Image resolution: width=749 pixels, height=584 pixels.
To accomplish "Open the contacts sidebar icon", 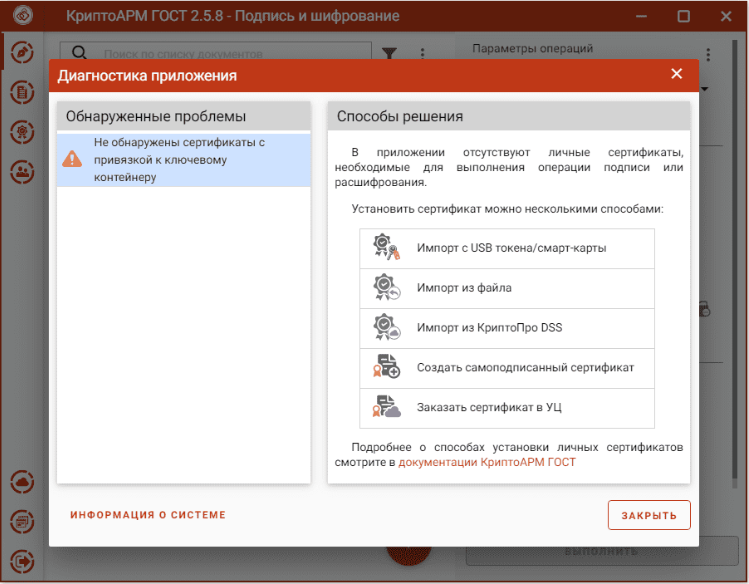I will (x=22, y=171).
